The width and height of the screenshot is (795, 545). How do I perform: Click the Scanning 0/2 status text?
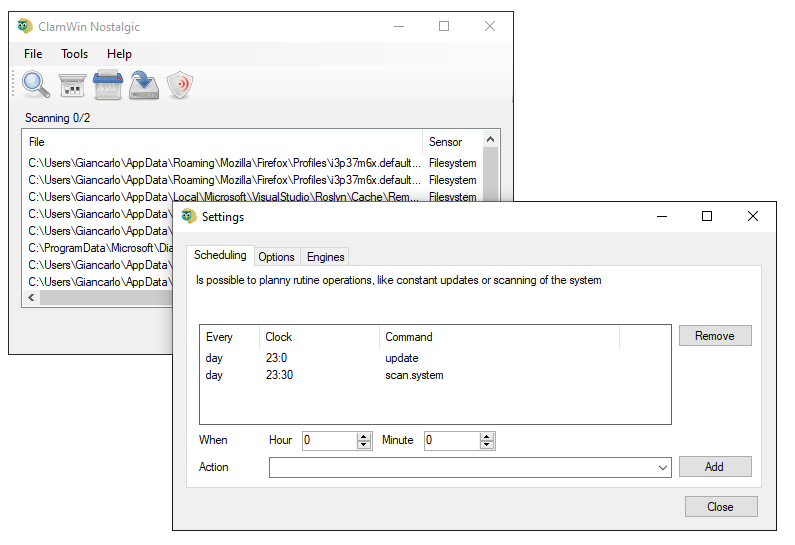pyautogui.click(x=57, y=118)
